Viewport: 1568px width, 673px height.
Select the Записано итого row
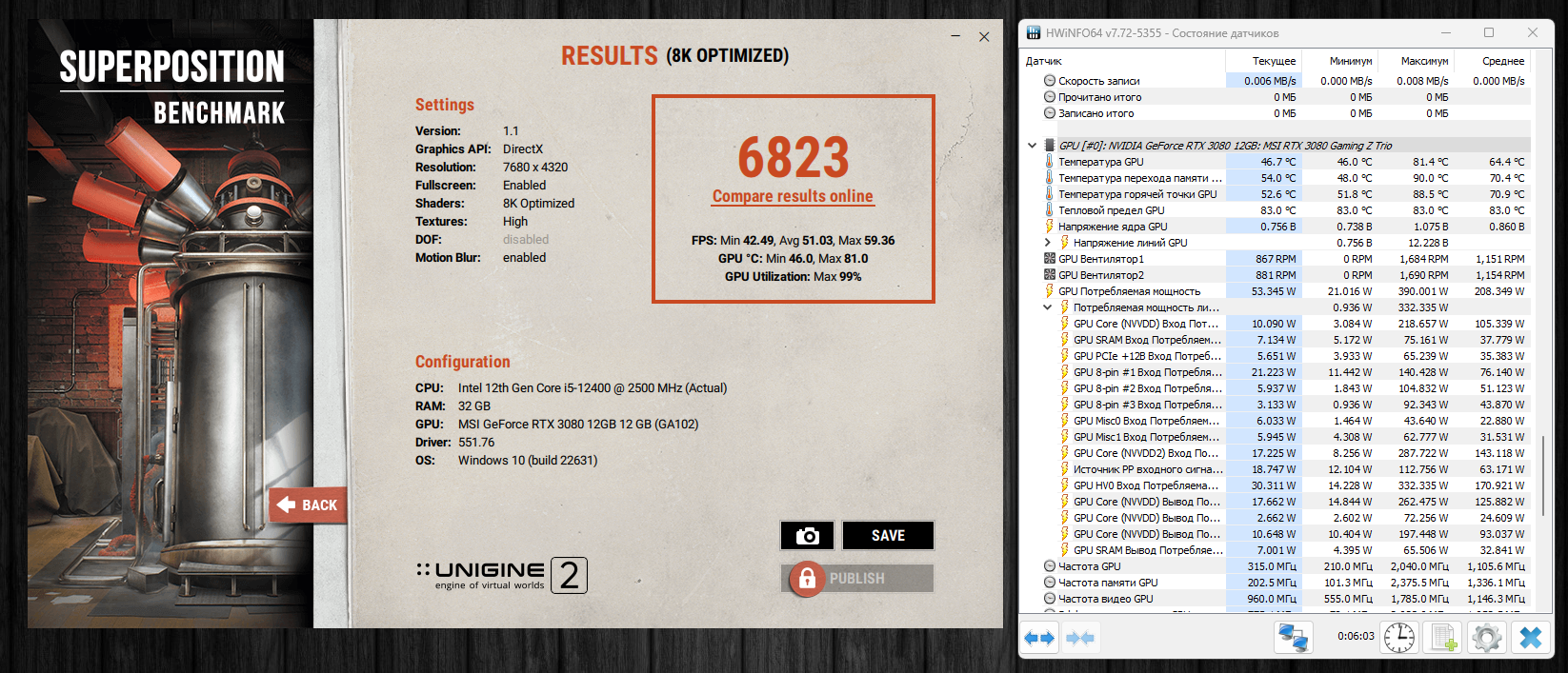click(x=1275, y=113)
